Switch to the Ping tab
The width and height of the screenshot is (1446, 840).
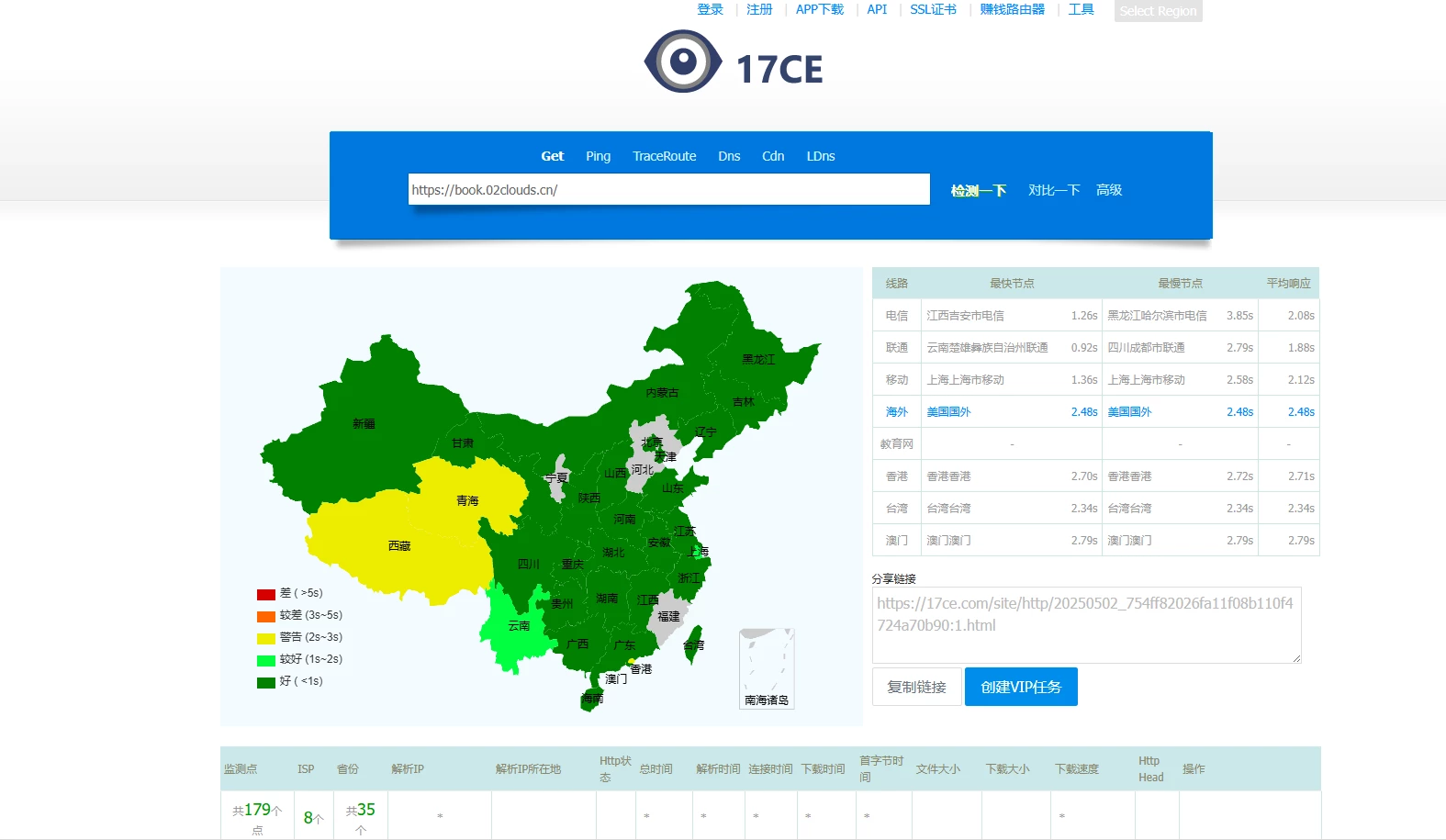[x=598, y=156]
